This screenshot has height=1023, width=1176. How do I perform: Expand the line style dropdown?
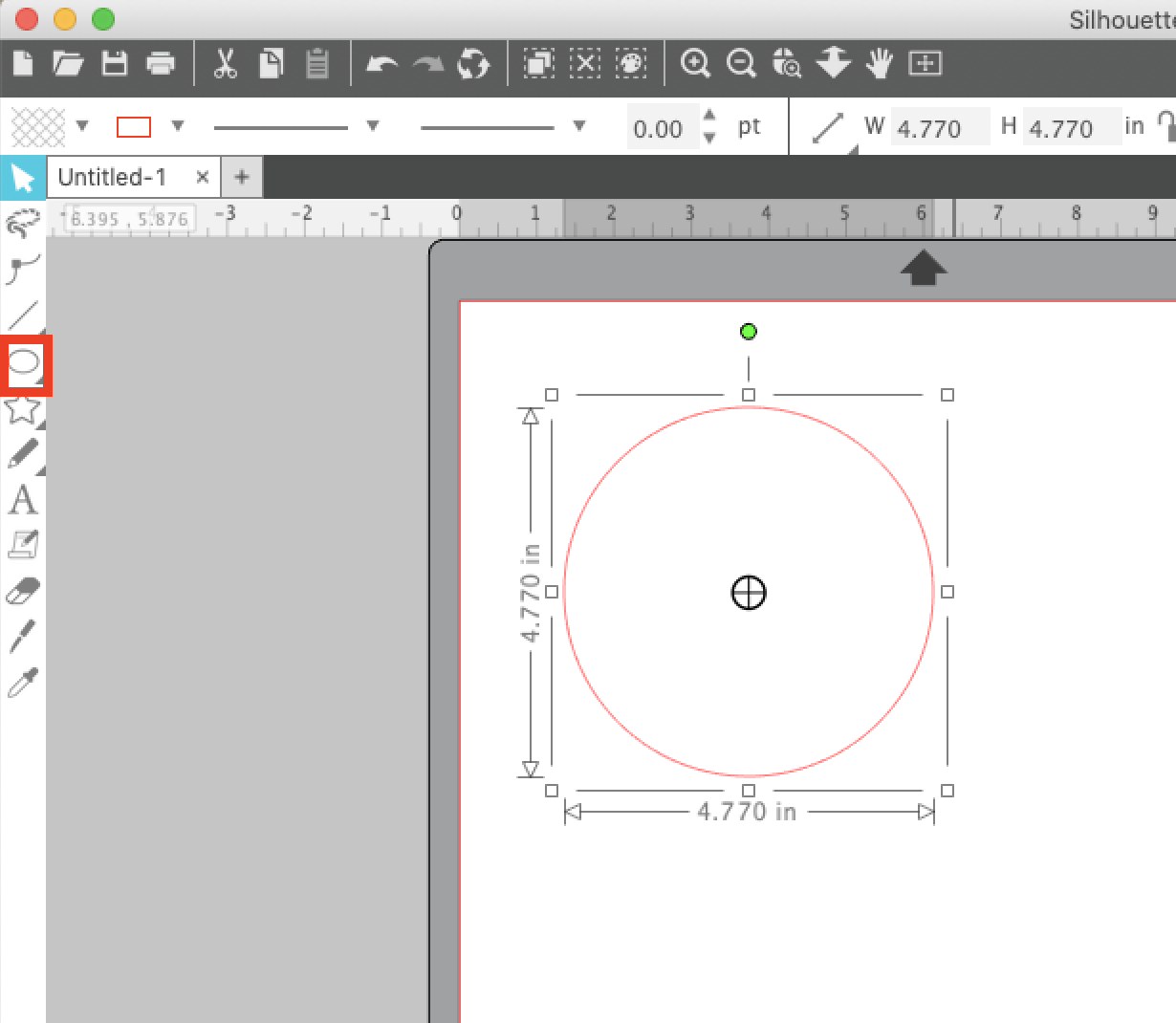coord(577,125)
